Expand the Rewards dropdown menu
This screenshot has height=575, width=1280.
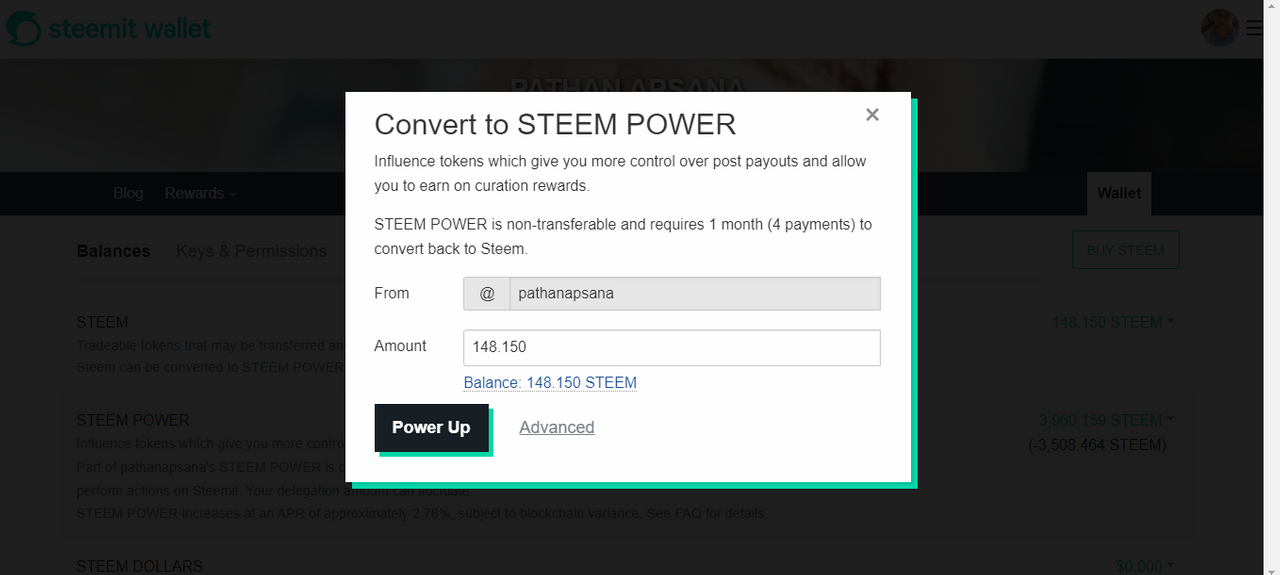click(x=200, y=193)
